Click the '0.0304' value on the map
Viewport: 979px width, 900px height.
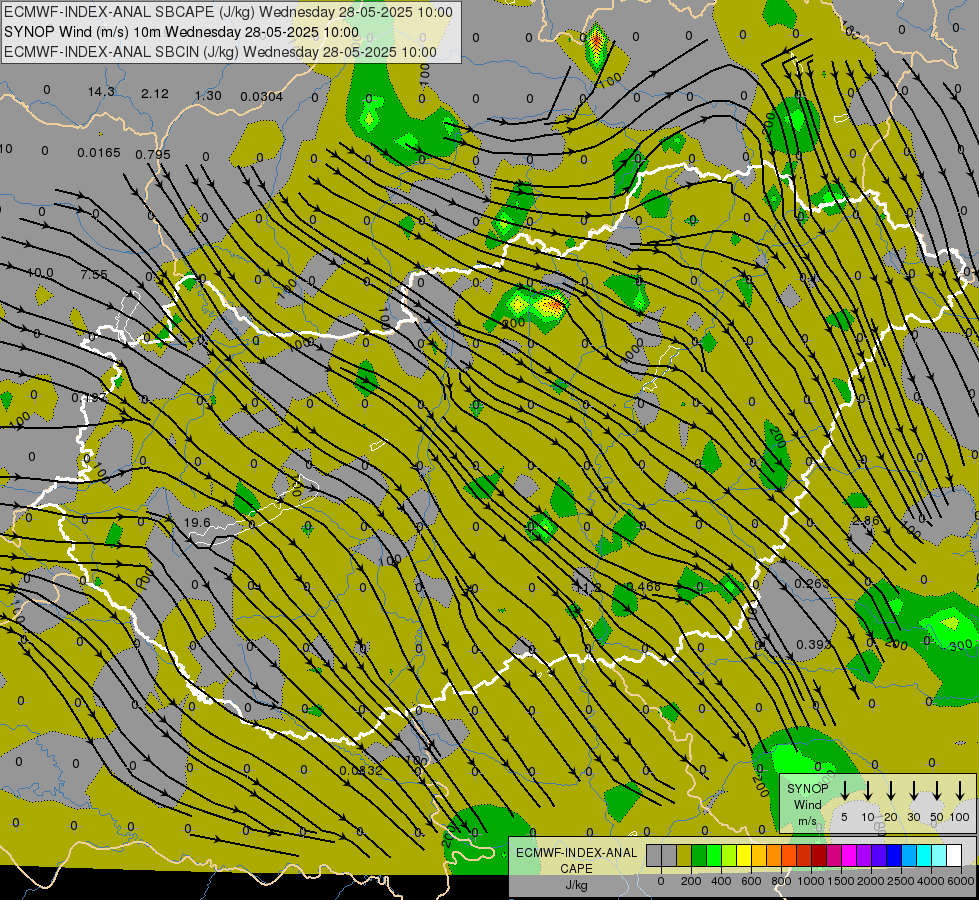[x=262, y=97]
